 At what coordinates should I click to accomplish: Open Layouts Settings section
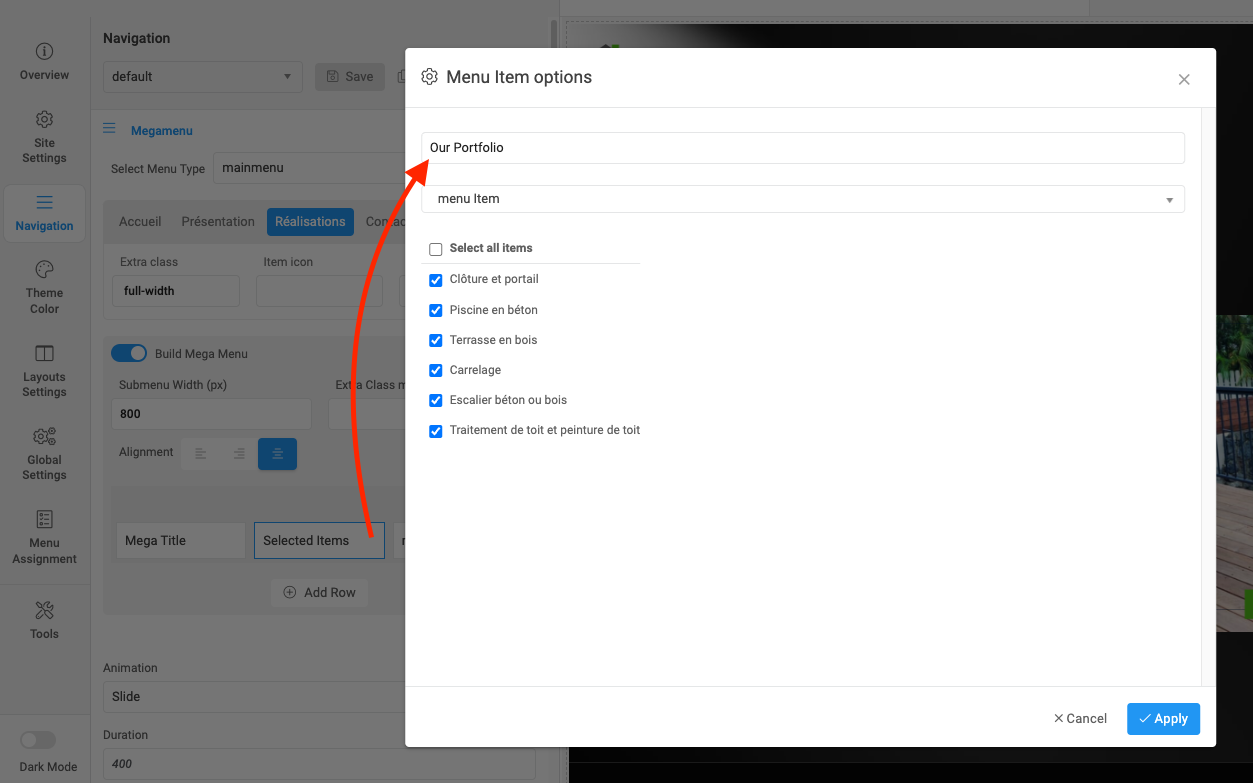(x=44, y=371)
